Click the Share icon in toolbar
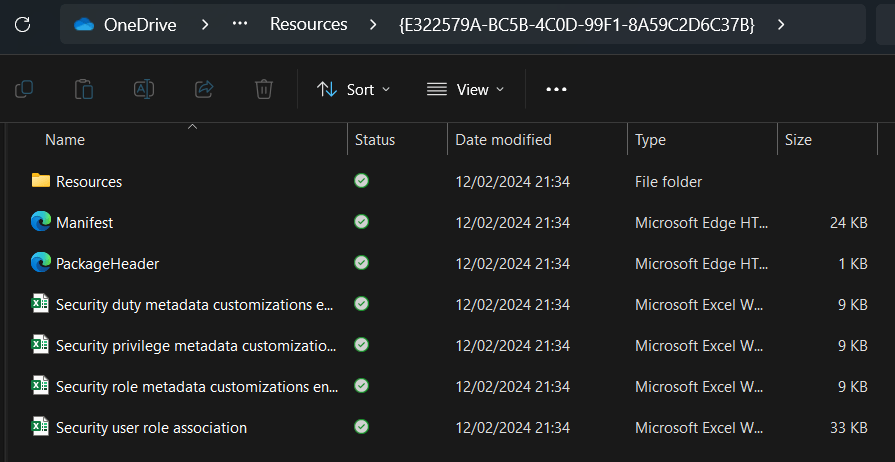 point(204,89)
